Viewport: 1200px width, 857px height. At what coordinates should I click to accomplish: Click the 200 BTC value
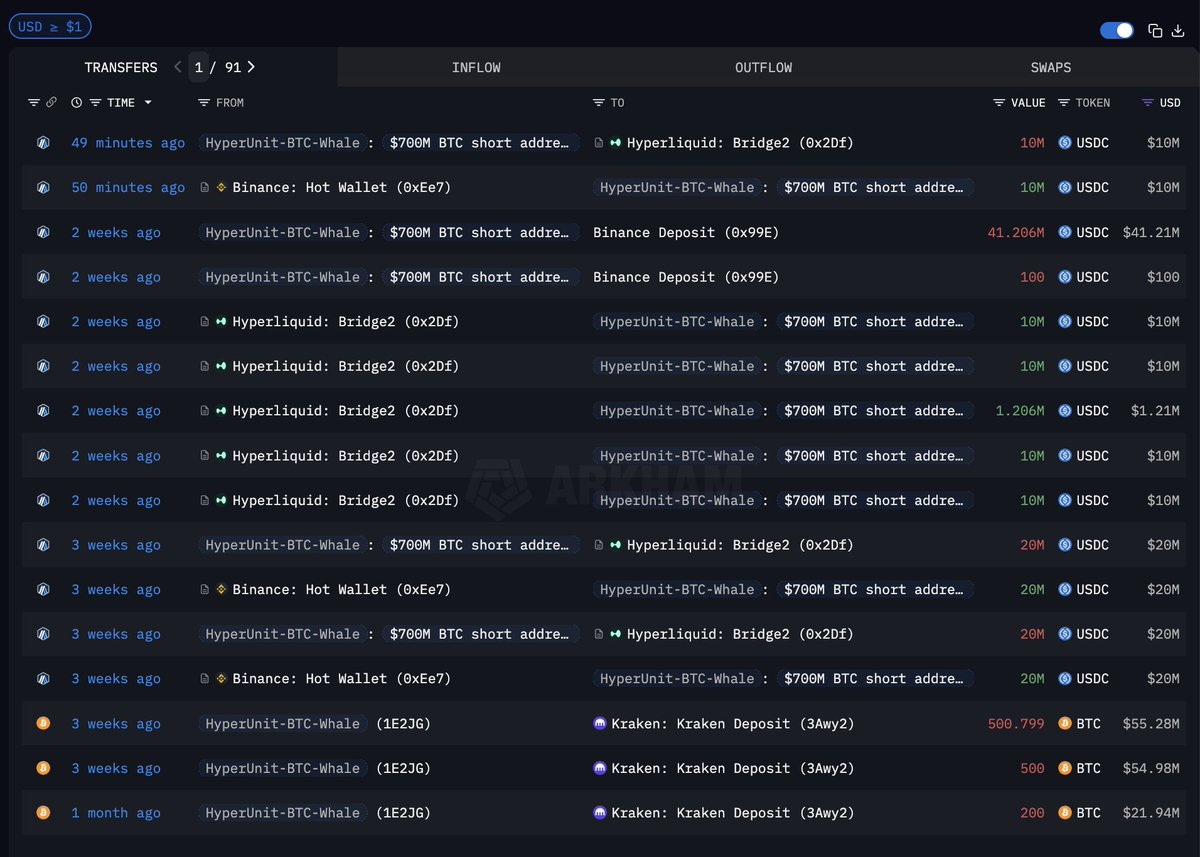click(x=1032, y=813)
